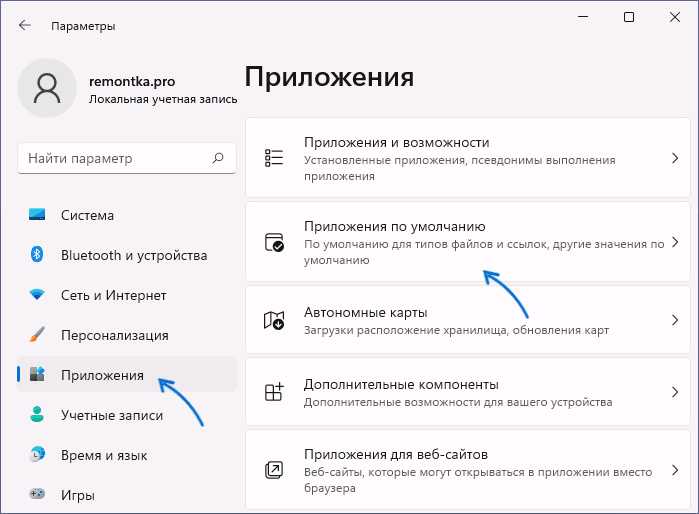This screenshot has width=699, height=514.
Task: Click the Приложения по умолчанию icon
Action: (x=274, y=242)
